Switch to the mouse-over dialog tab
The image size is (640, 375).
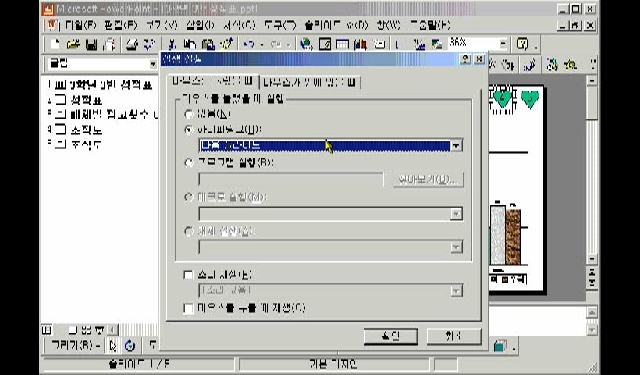310,82
